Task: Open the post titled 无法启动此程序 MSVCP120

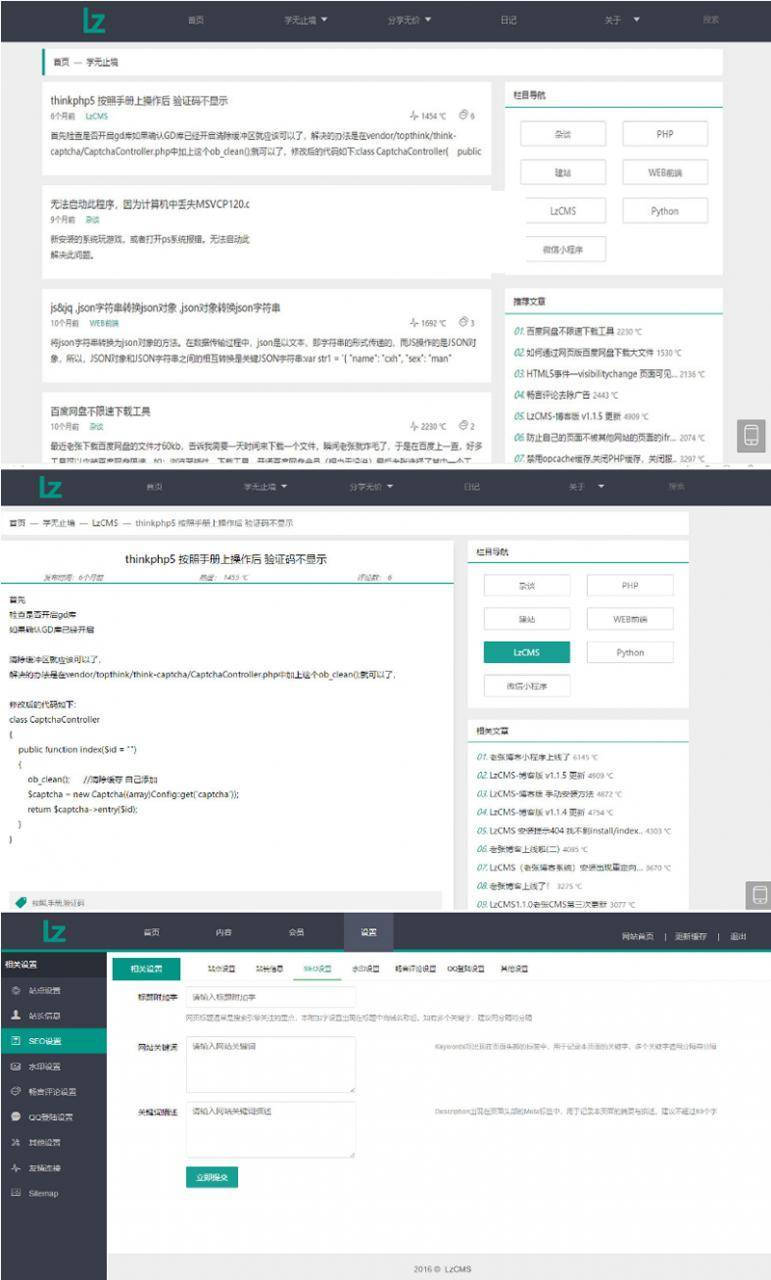Action: tap(150, 204)
